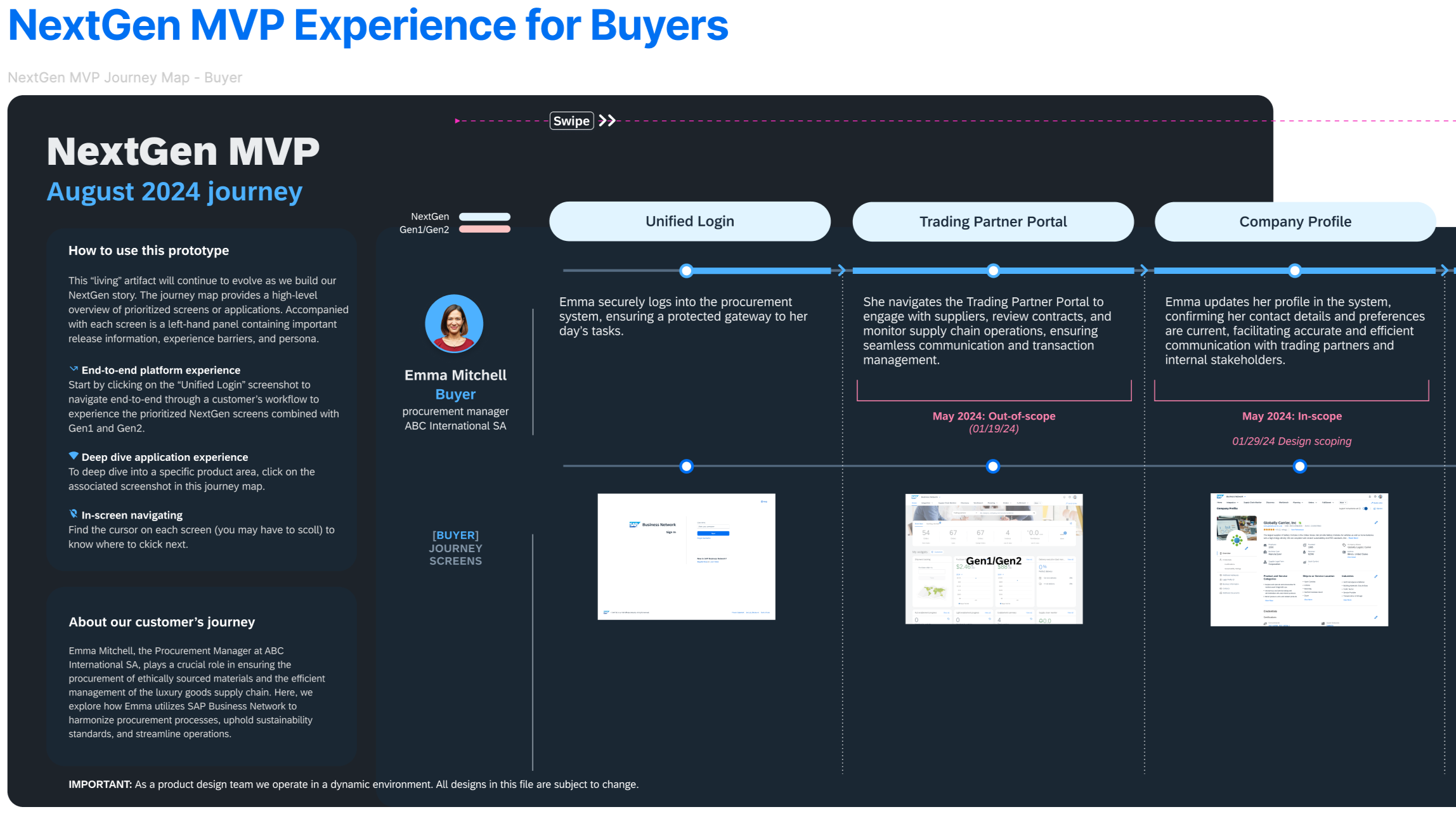Viewport: 1456px width, 814px height.
Task: Click the Deep dive application experience diamond icon
Action: click(74, 456)
